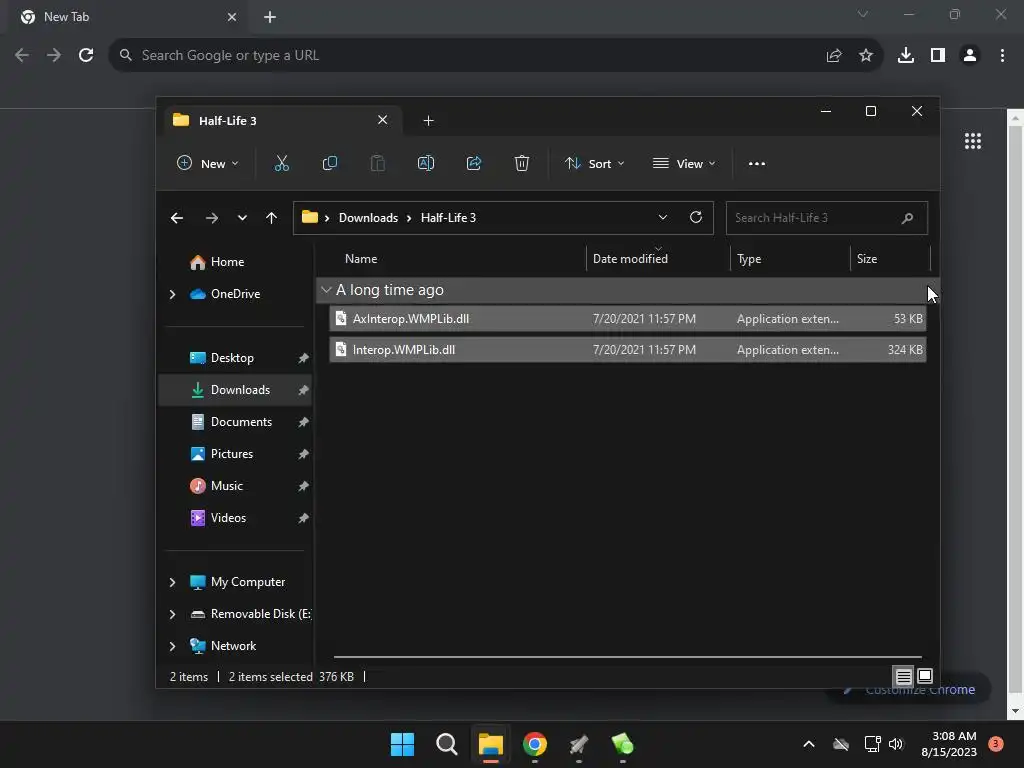Expand OneDrive in navigation pane
The height and width of the screenshot is (768, 1024).
pyautogui.click(x=172, y=295)
